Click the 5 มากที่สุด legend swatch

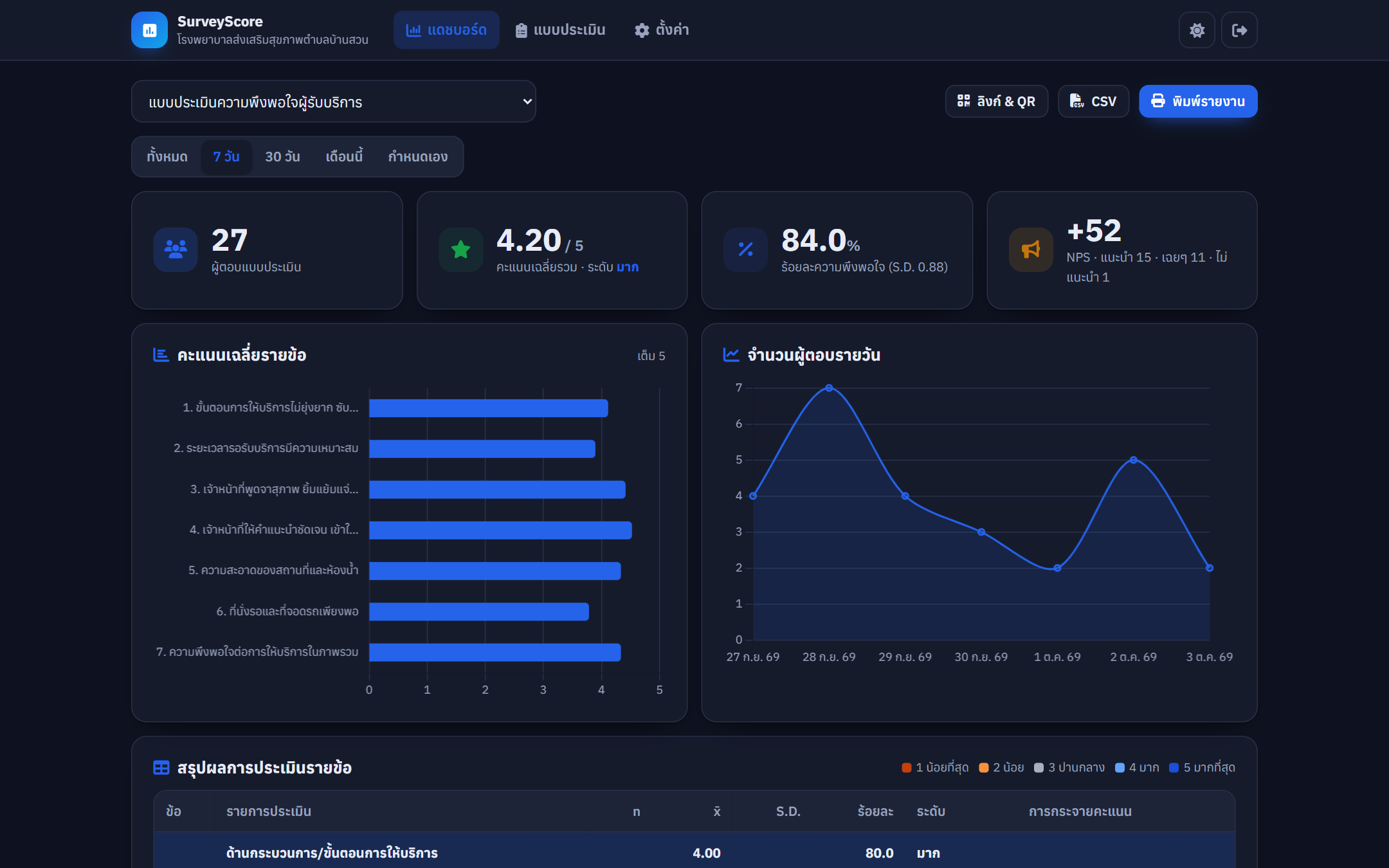[1174, 768]
